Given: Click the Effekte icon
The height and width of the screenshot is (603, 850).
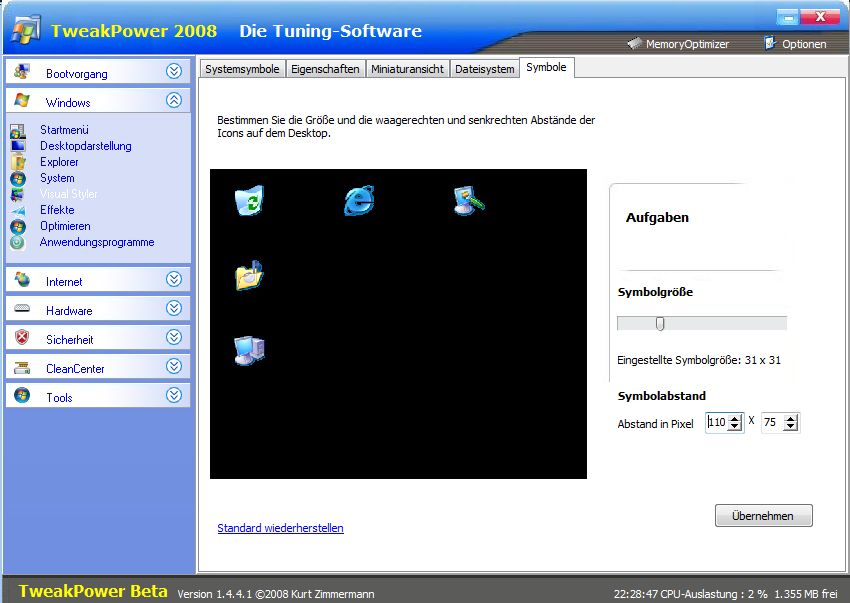Looking at the screenshot, I should pos(18,210).
